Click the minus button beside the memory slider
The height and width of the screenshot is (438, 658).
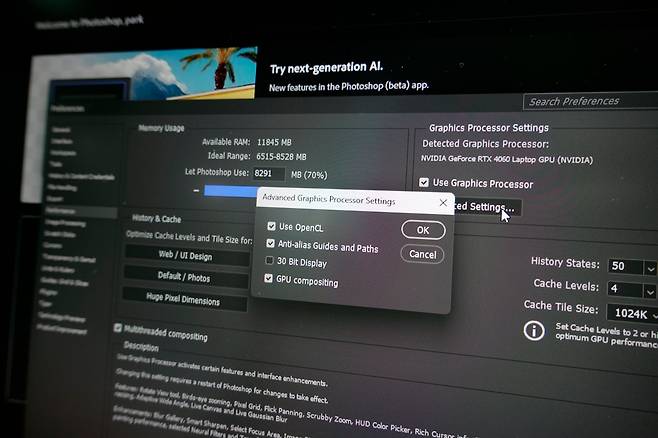coord(196,190)
